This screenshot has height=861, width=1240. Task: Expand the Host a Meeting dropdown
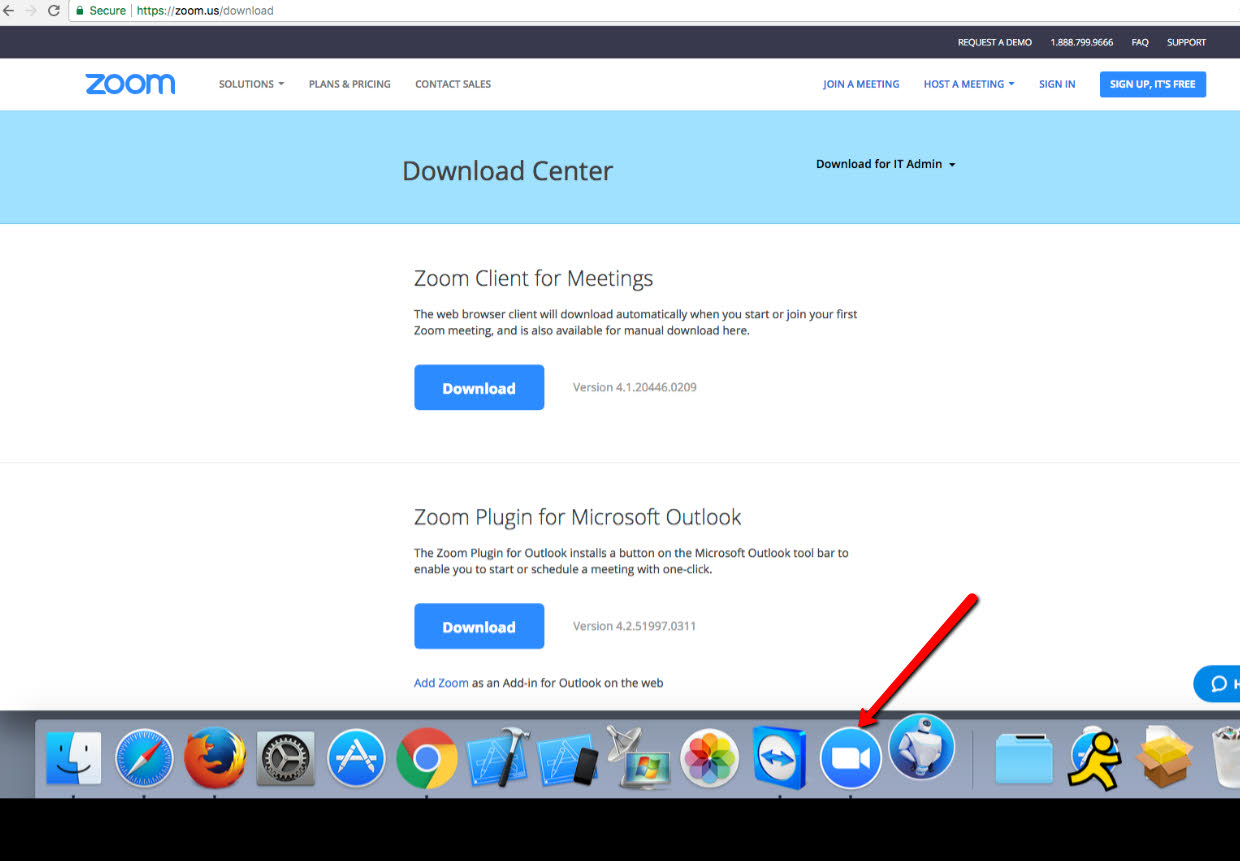[969, 84]
